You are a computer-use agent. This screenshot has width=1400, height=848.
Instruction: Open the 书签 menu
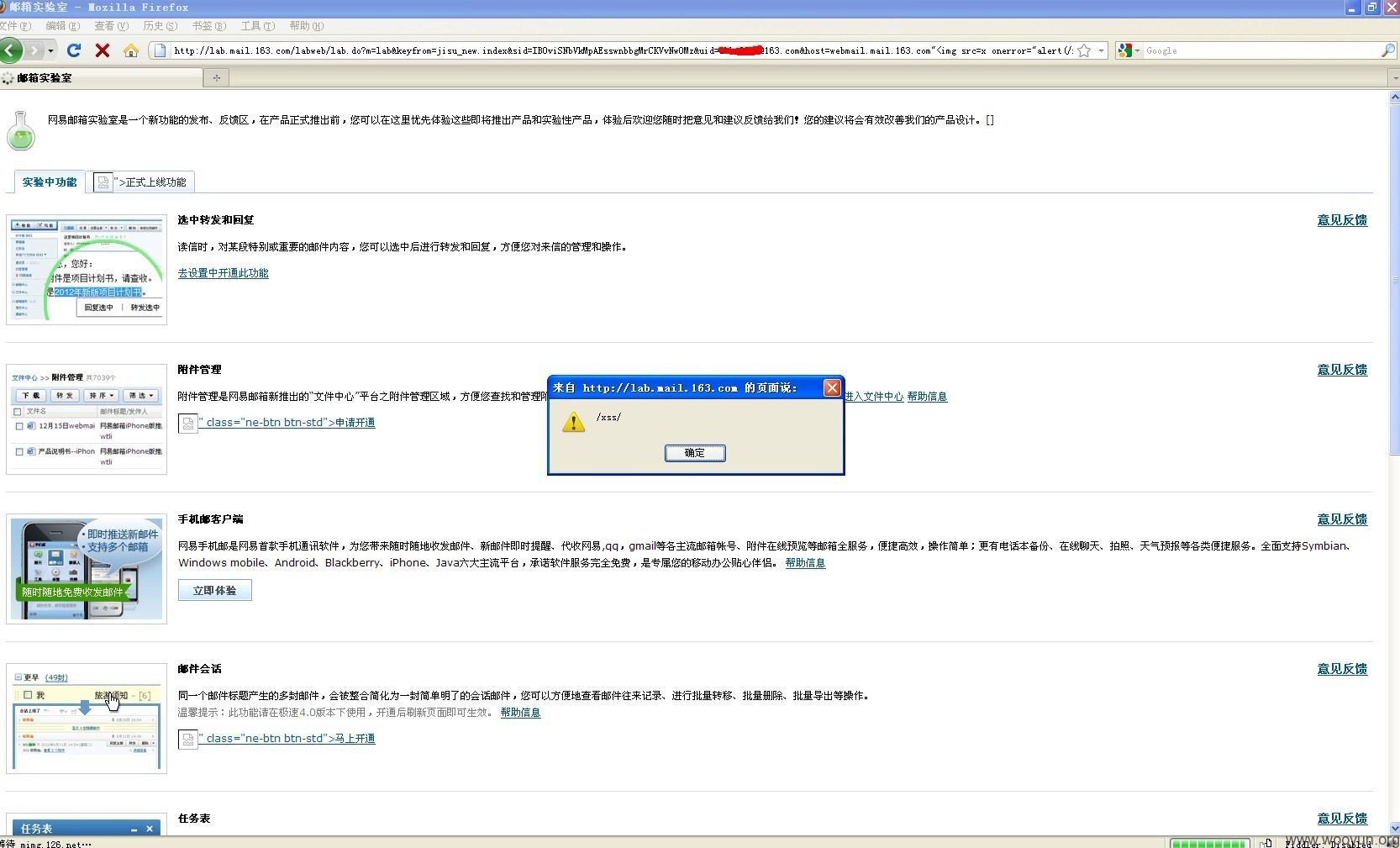coord(209,26)
